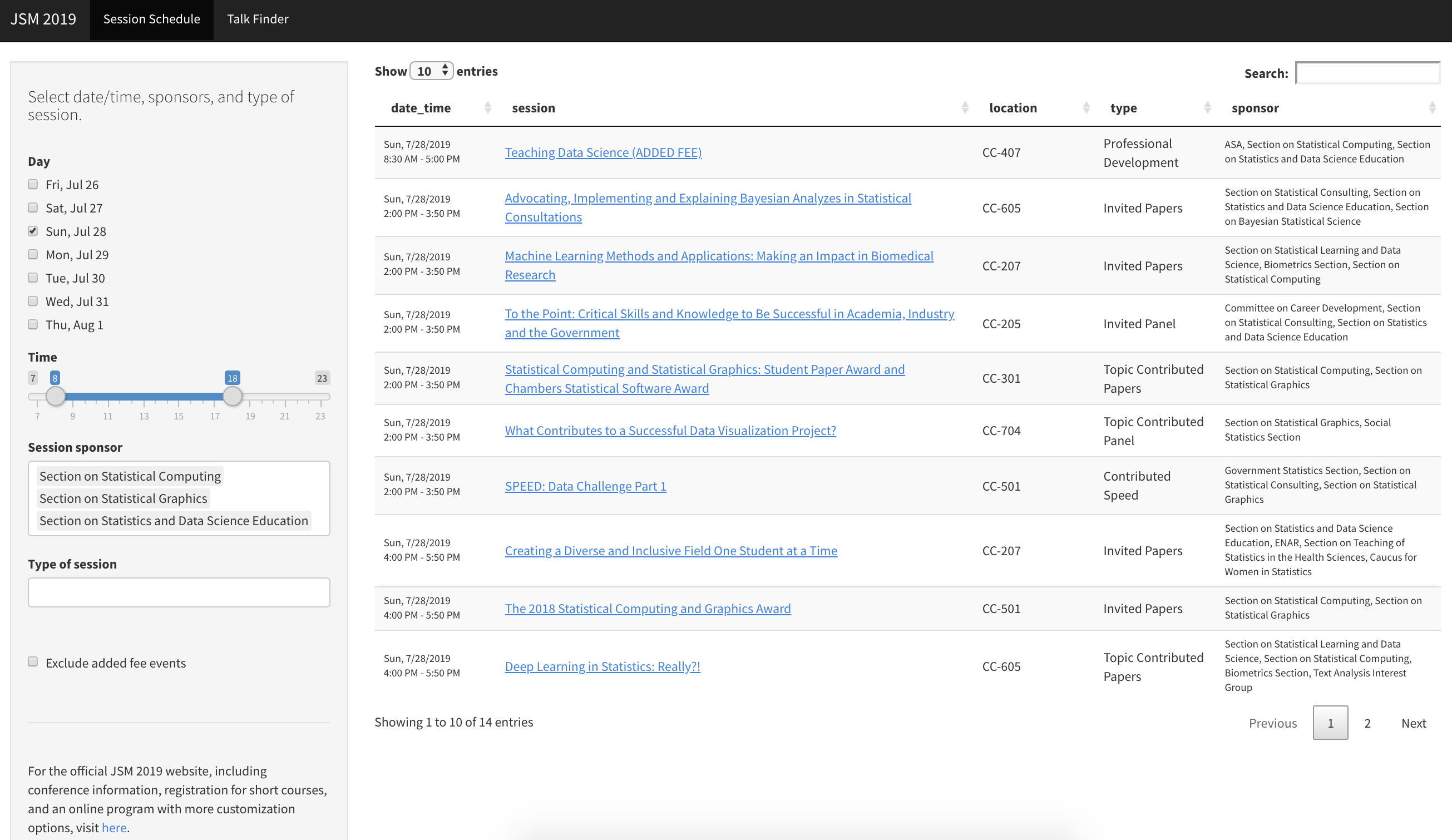
Task: Sort sponsor column using arrow icon
Action: (x=1433, y=108)
